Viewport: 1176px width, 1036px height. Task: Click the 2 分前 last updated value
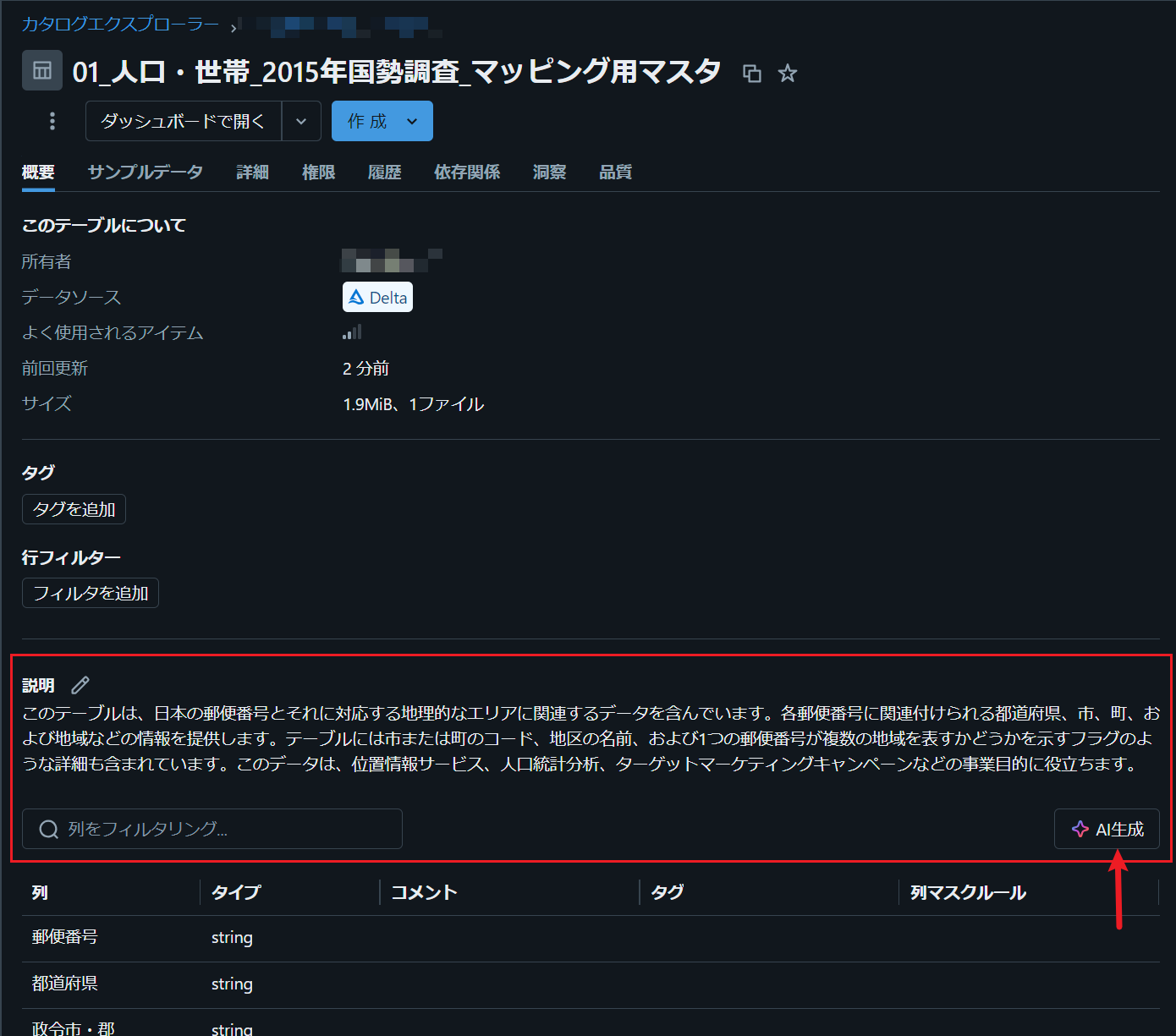(365, 368)
